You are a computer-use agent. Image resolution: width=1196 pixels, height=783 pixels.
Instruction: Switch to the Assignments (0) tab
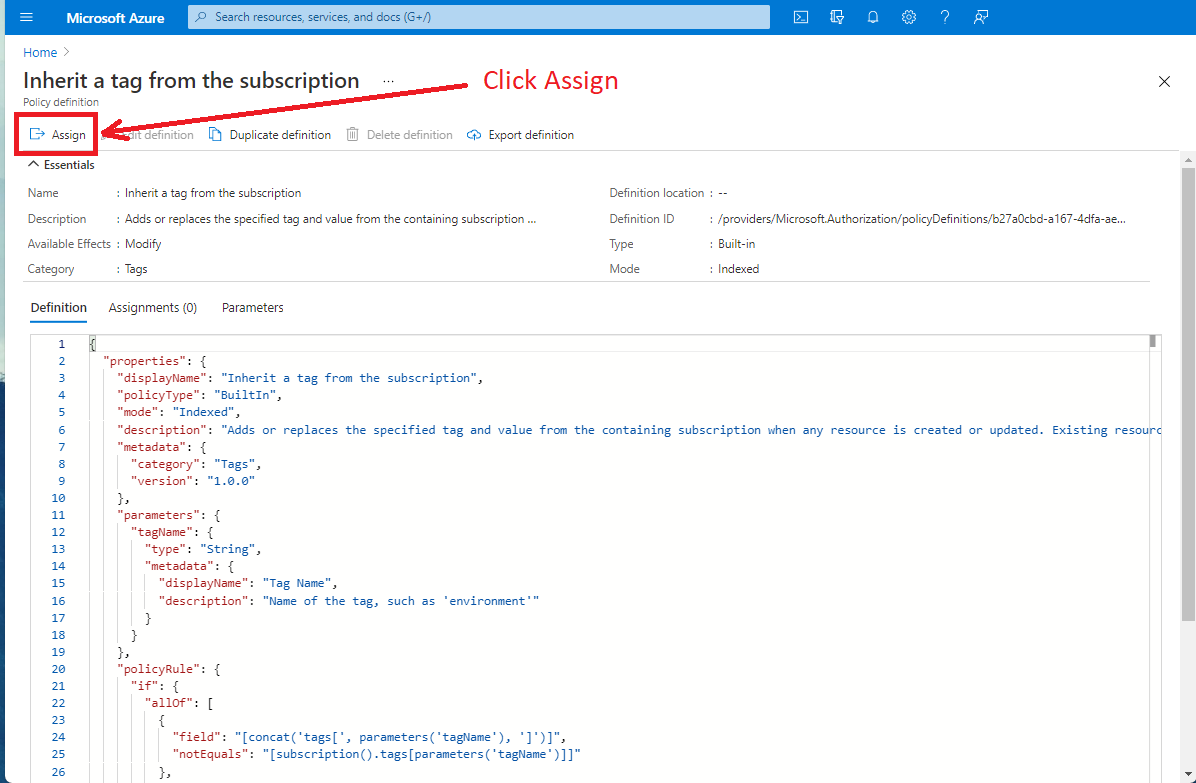tap(153, 308)
